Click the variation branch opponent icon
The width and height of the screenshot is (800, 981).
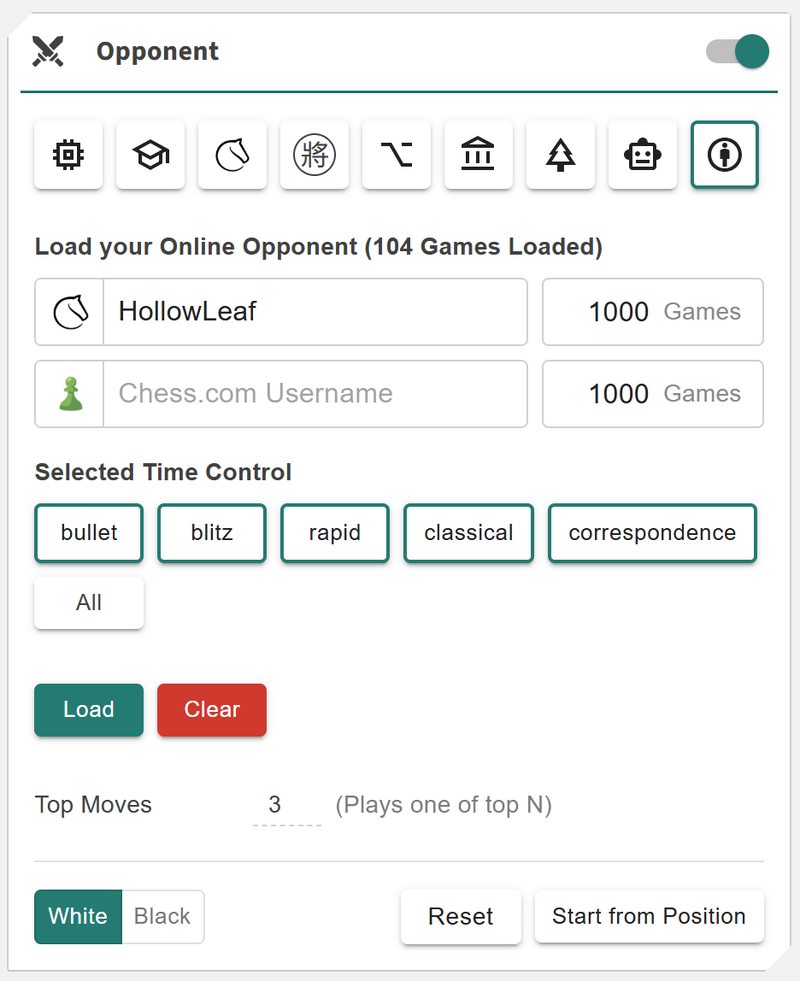click(x=396, y=155)
